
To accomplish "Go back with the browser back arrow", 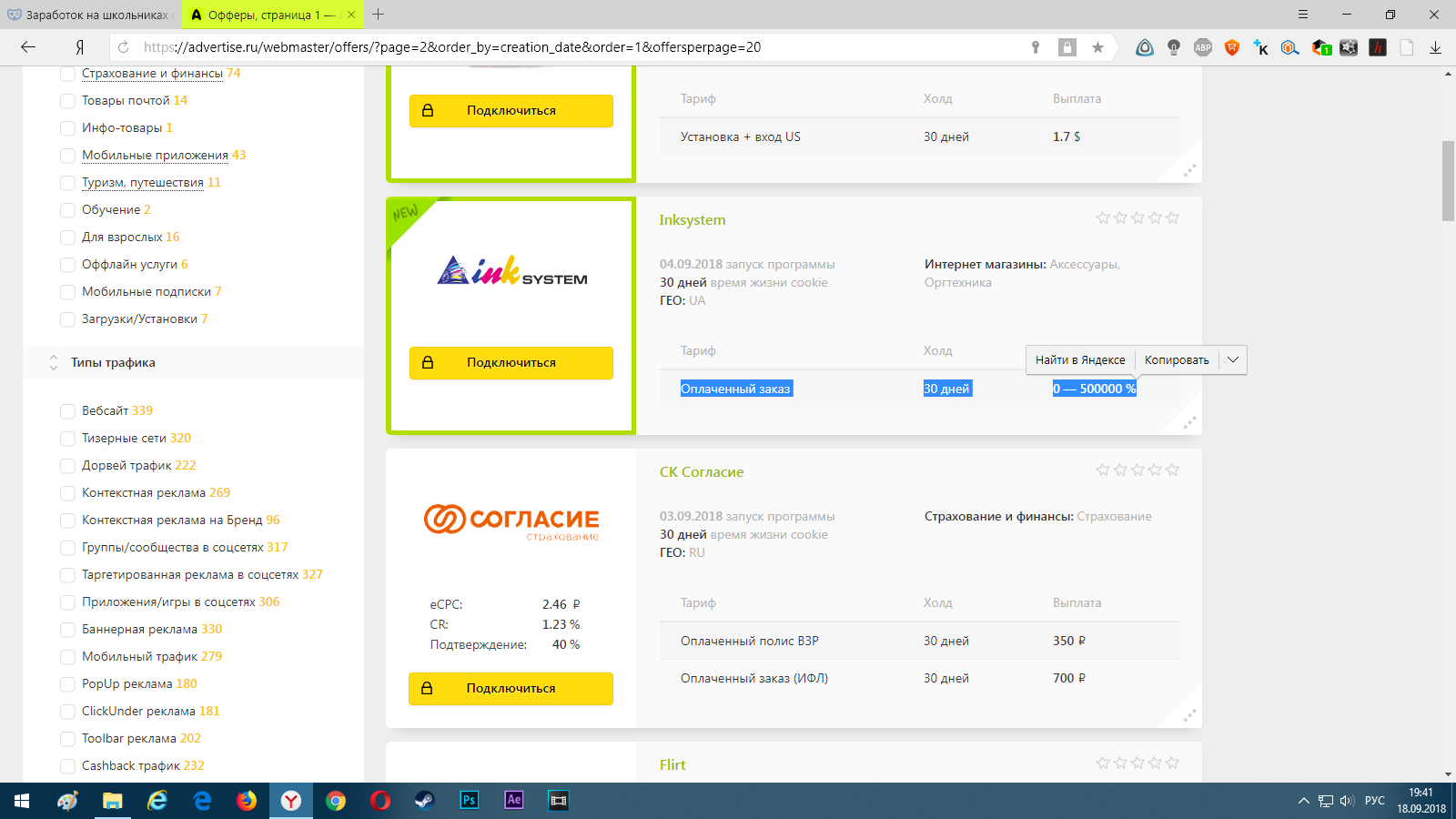I will coord(28,47).
